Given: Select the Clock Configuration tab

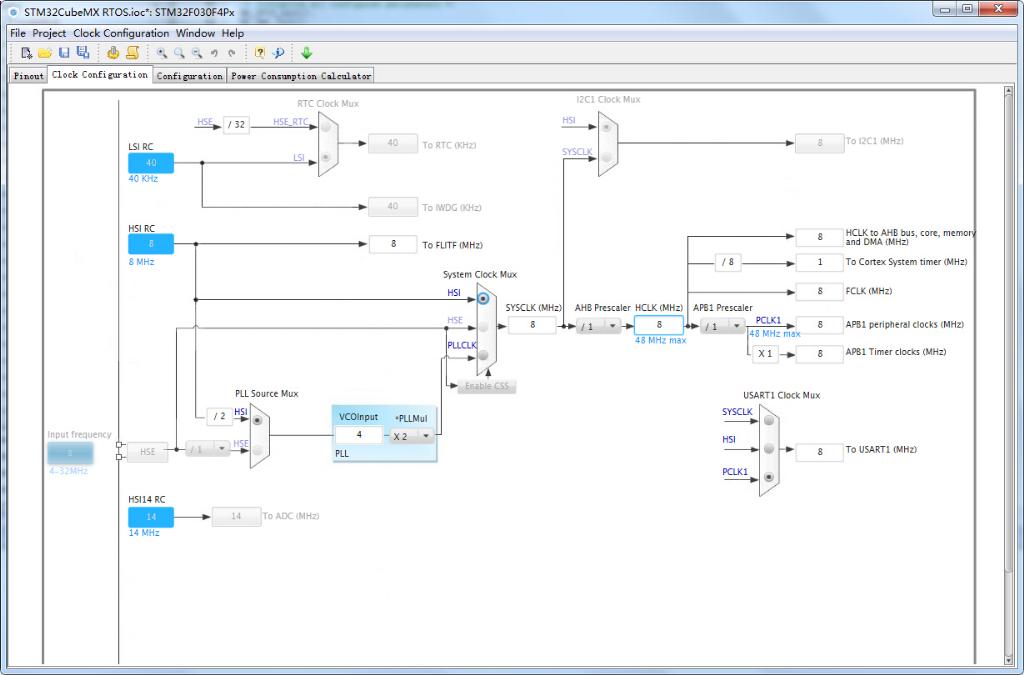Looking at the screenshot, I should coord(100,74).
